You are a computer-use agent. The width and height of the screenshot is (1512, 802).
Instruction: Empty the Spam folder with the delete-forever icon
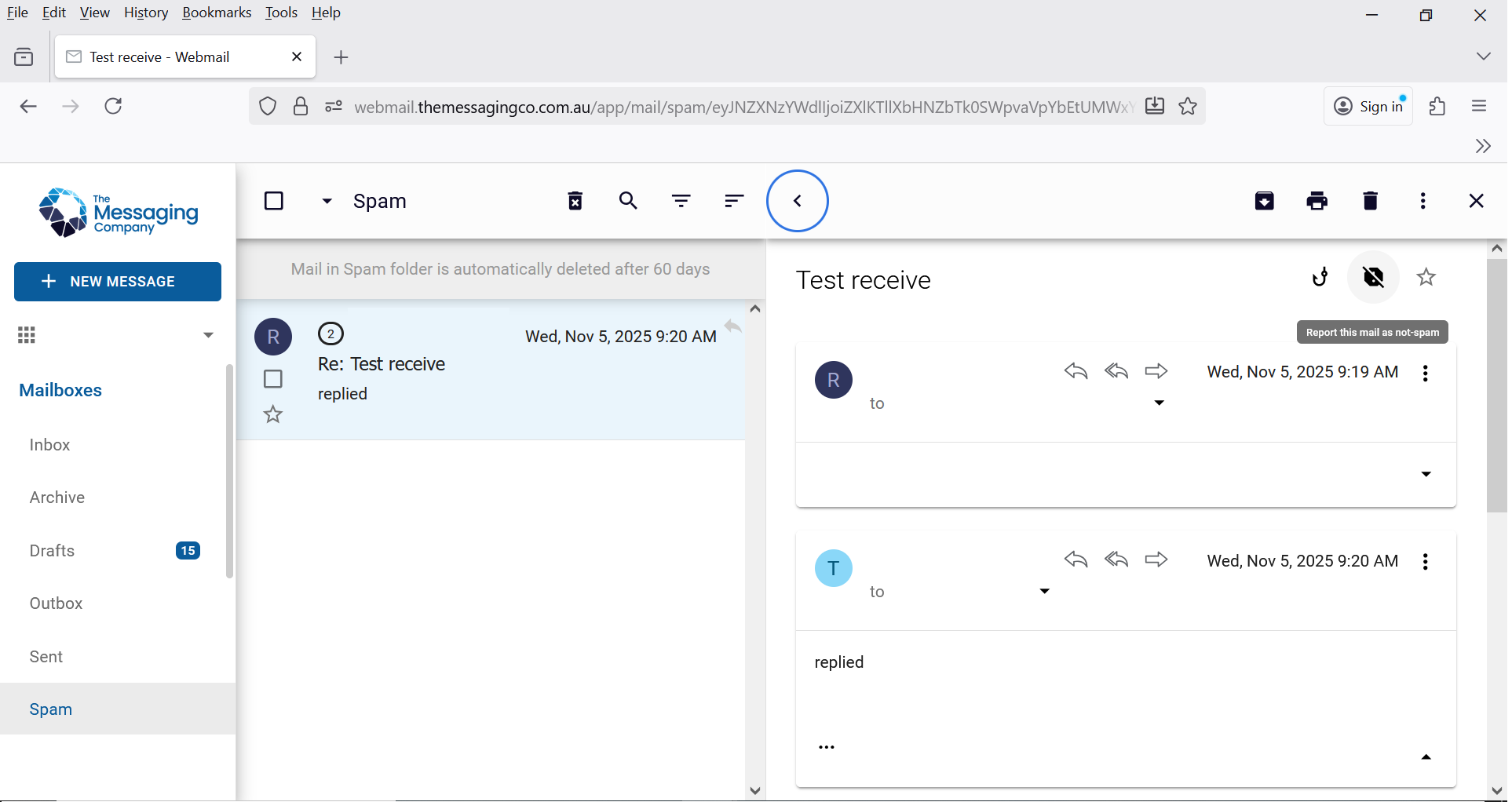[575, 201]
